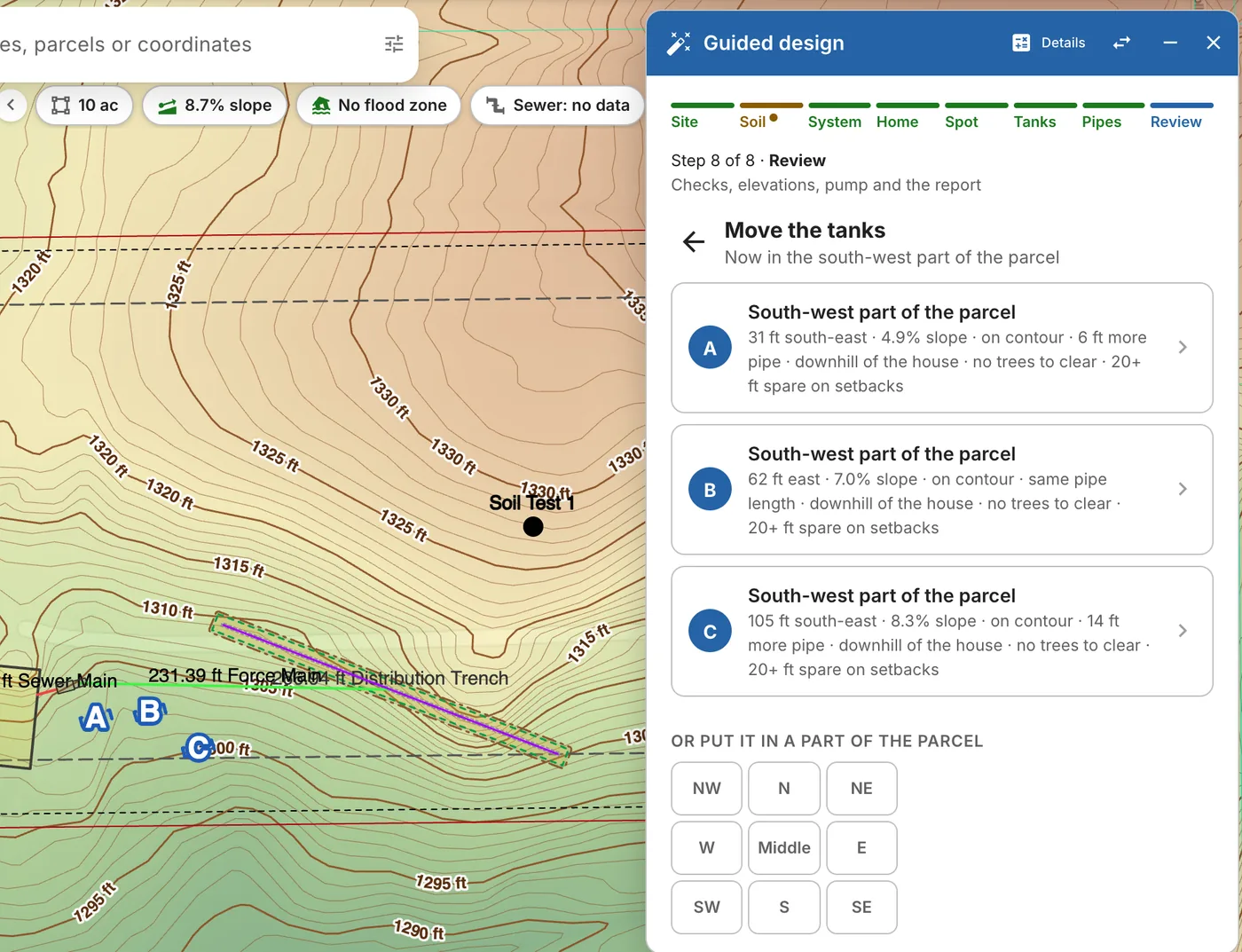Select tank marker B on the map
This screenshot has width=1242, height=952.
coord(150,712)
